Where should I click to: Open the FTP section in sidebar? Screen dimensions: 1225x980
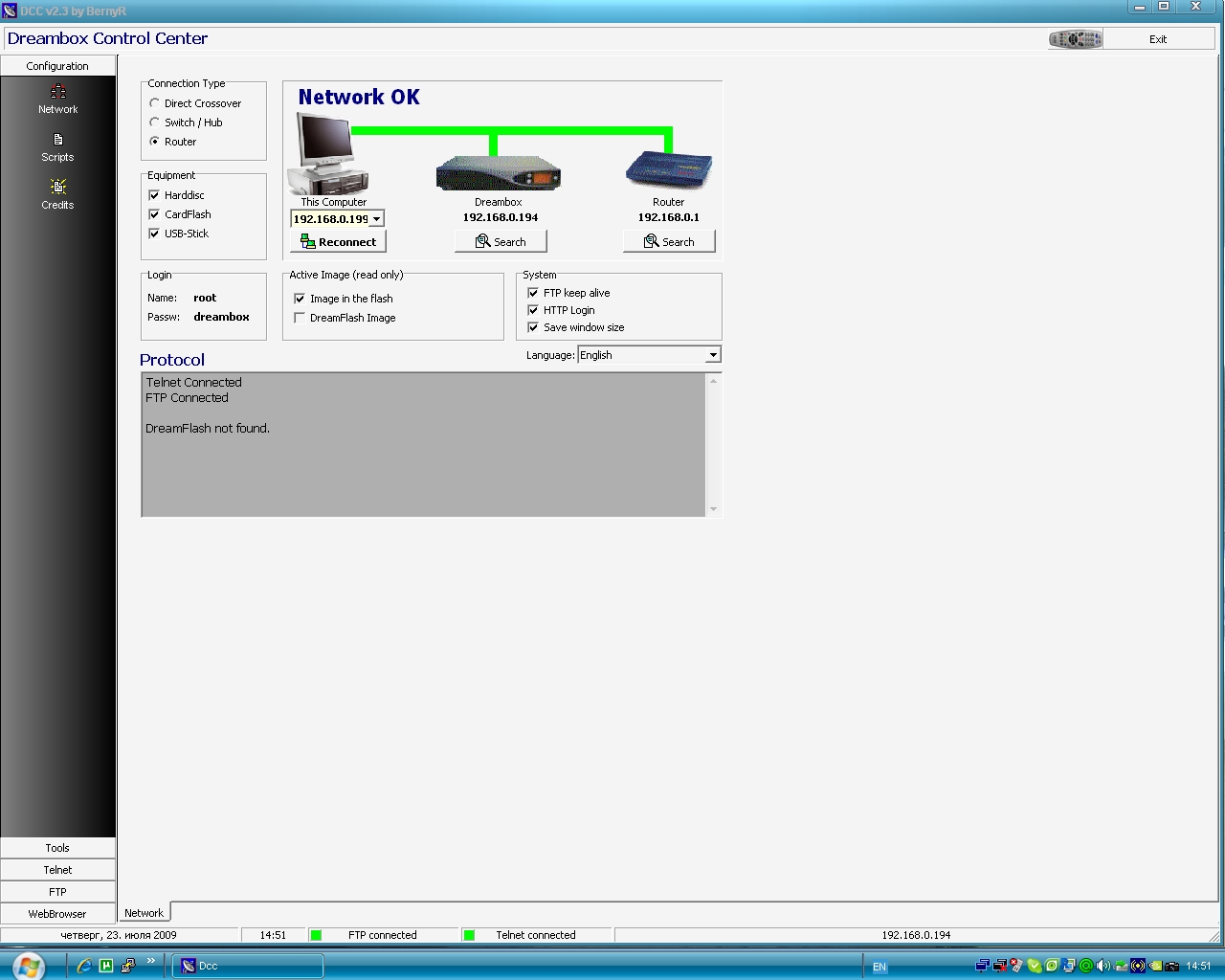57,892
